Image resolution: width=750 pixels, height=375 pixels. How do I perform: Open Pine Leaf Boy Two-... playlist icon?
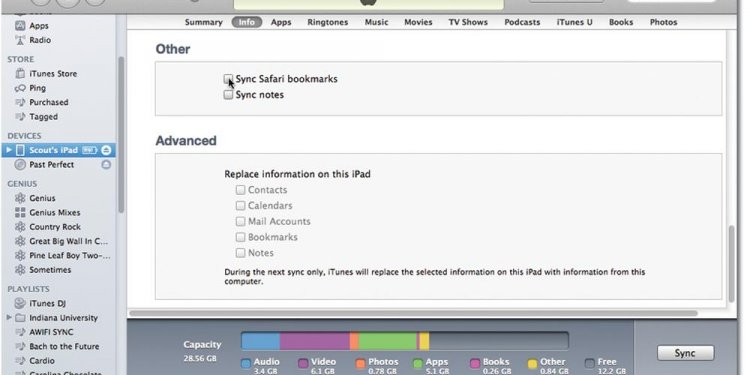point(20,255)
